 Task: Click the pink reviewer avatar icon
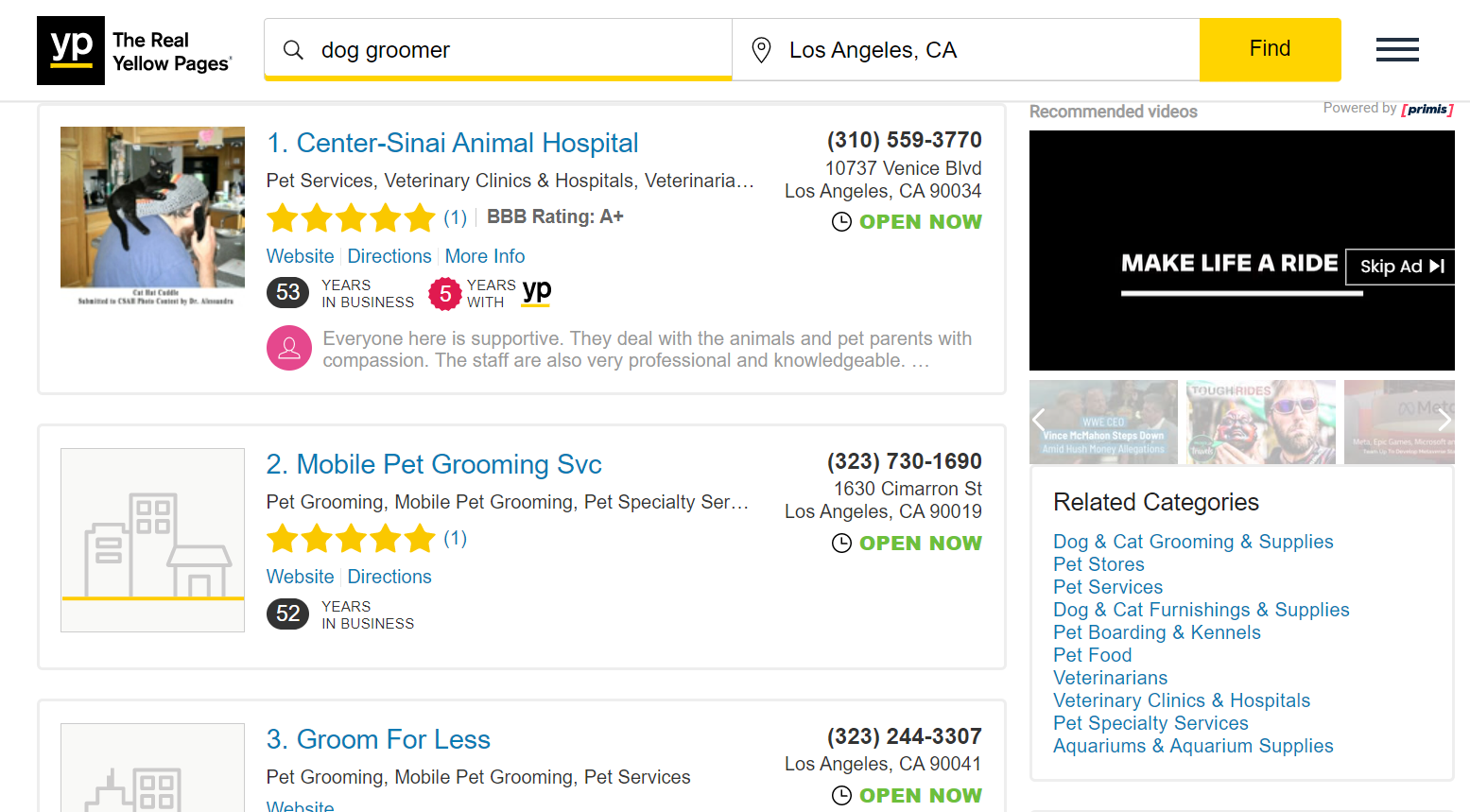coord(289,348)
